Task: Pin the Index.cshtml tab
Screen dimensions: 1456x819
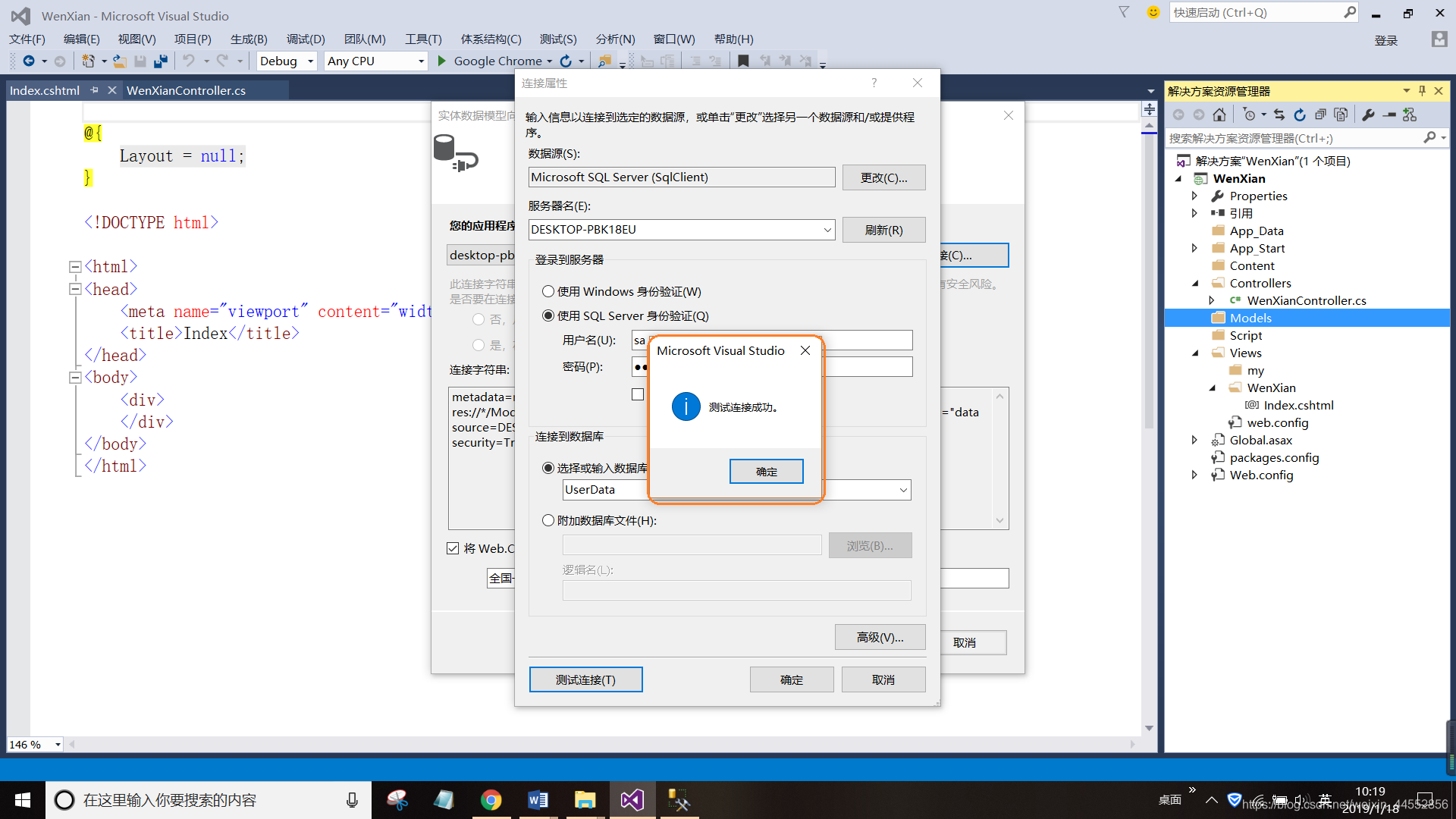Action: pyautogui.click(x=95, y=90)
